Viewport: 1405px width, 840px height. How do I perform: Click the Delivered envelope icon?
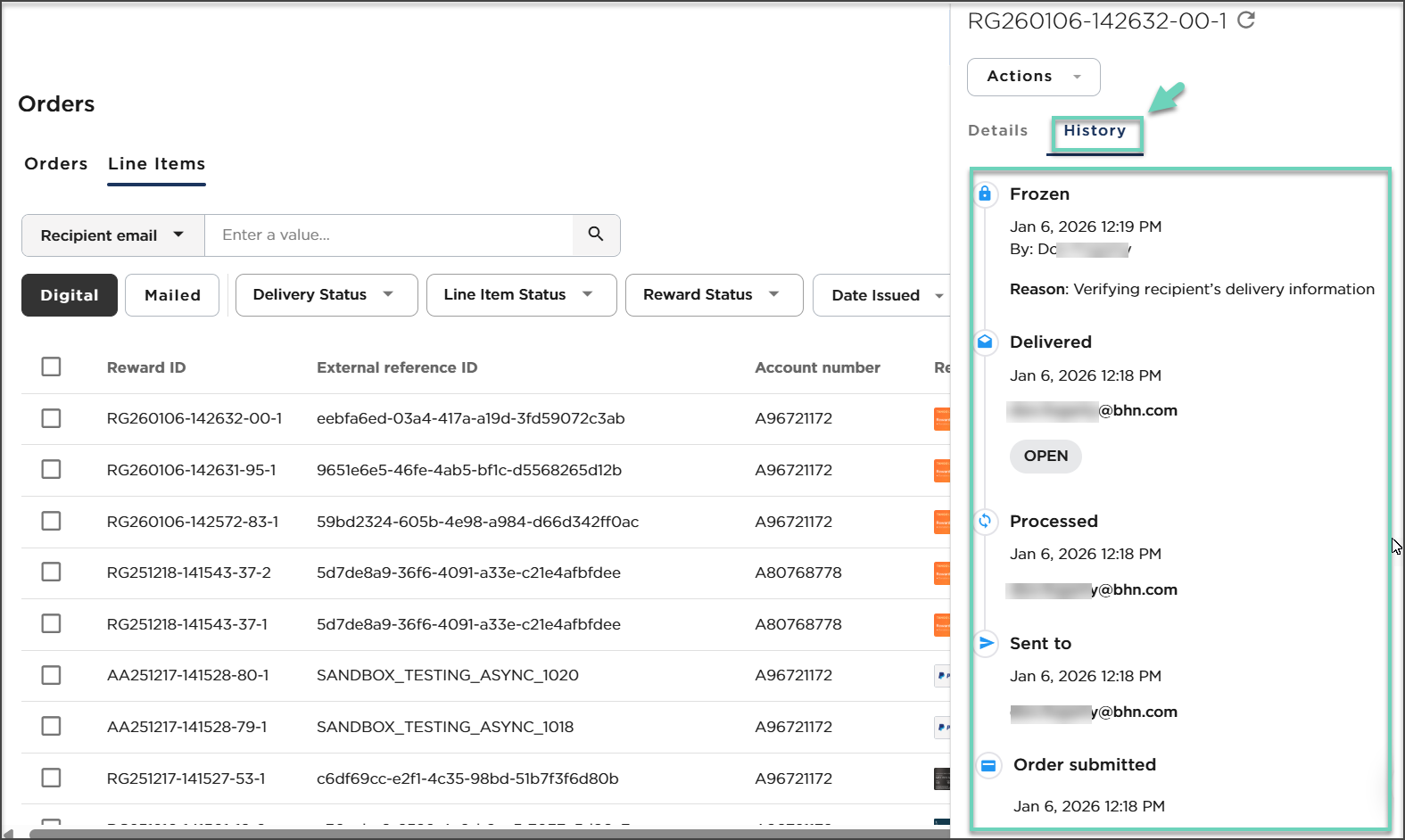(x=985, y=342)
